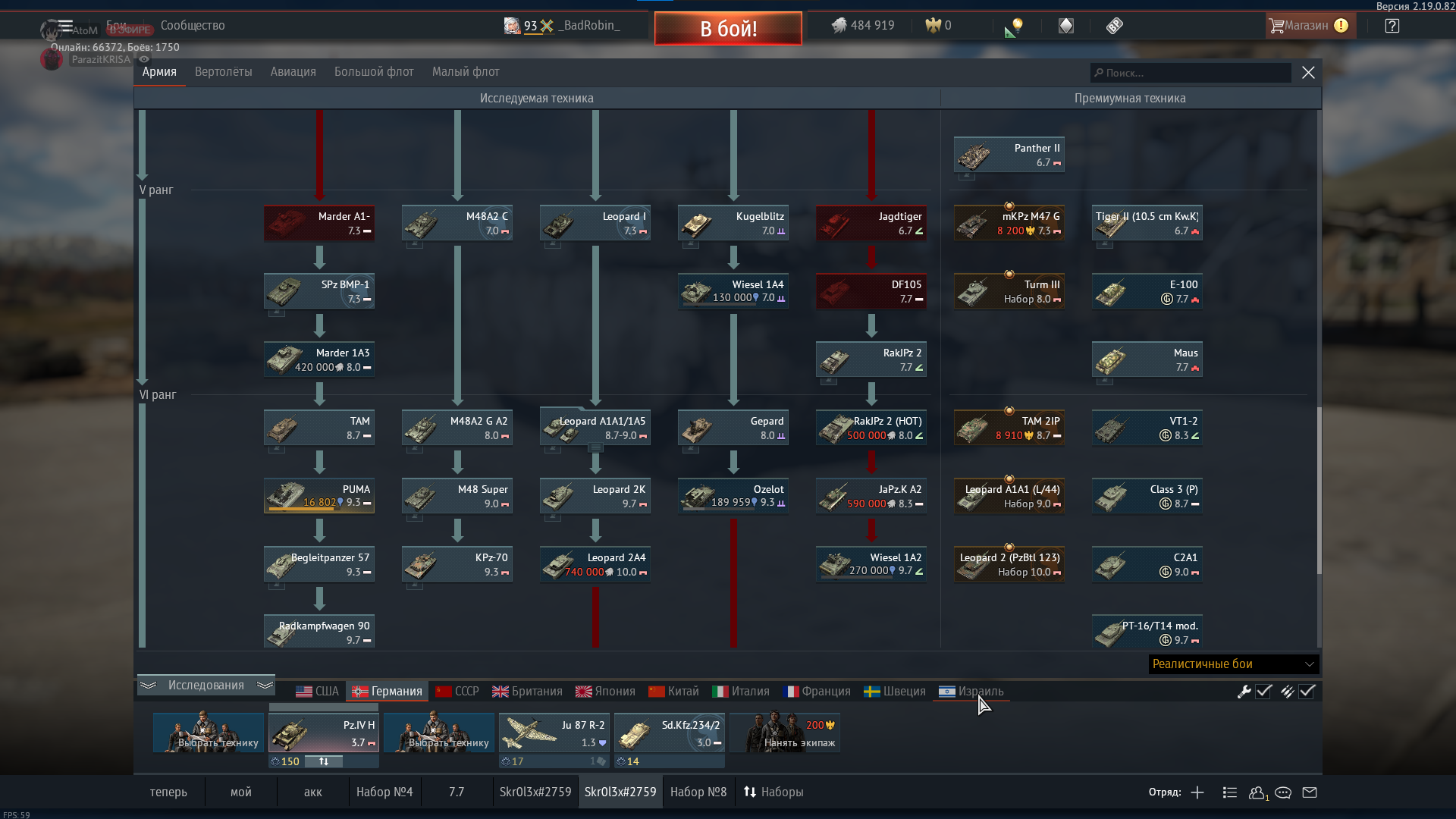Select the Leopard 2A4 tank icon
The width and height of the screenshot is (1456, 819).
559,566
